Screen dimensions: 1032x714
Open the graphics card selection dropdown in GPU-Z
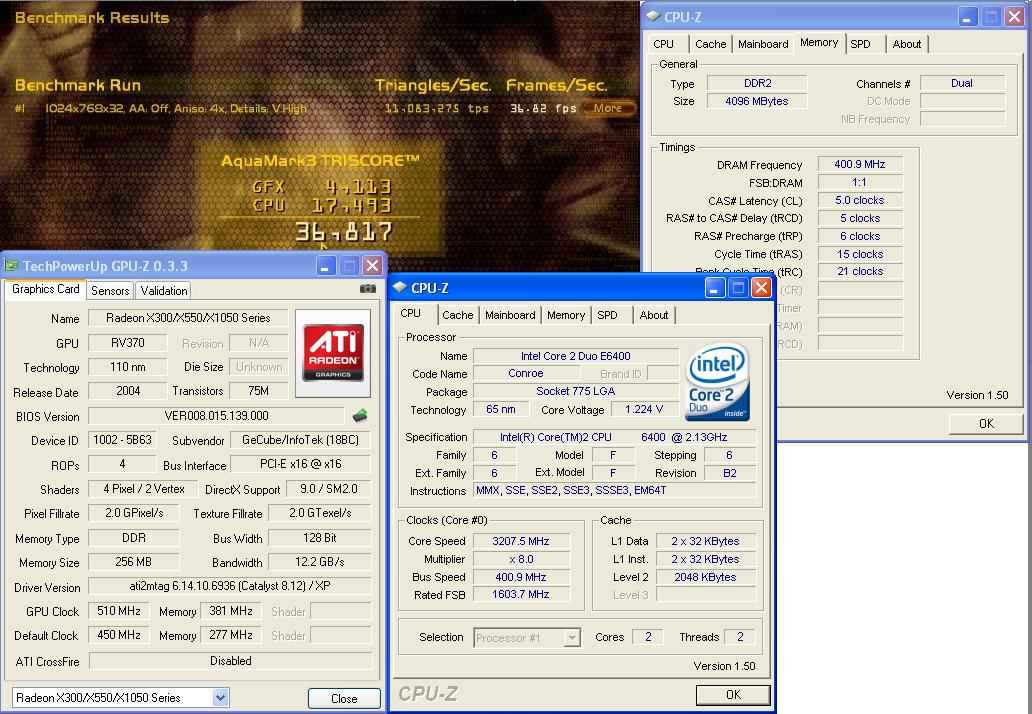220,698
